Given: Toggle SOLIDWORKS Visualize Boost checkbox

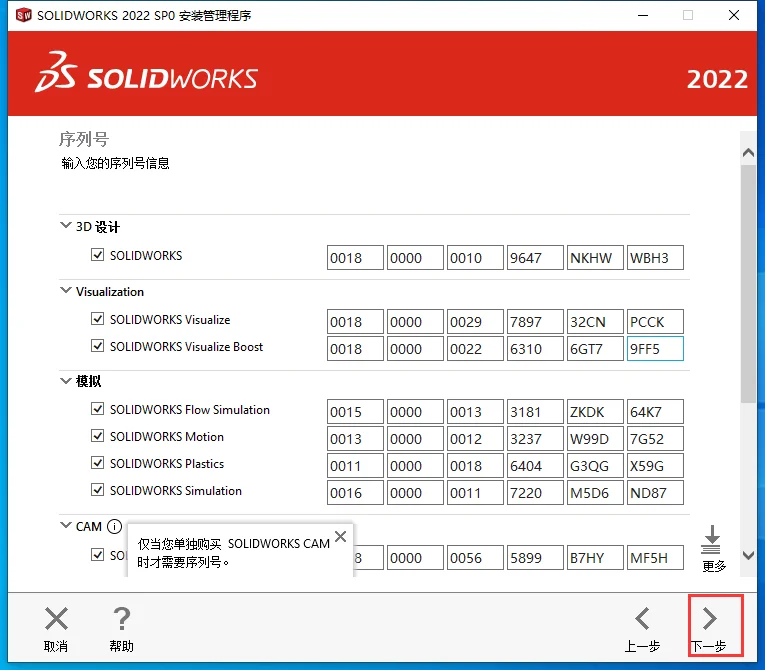Looking at the screenshot, I should (x=98, y=346).
